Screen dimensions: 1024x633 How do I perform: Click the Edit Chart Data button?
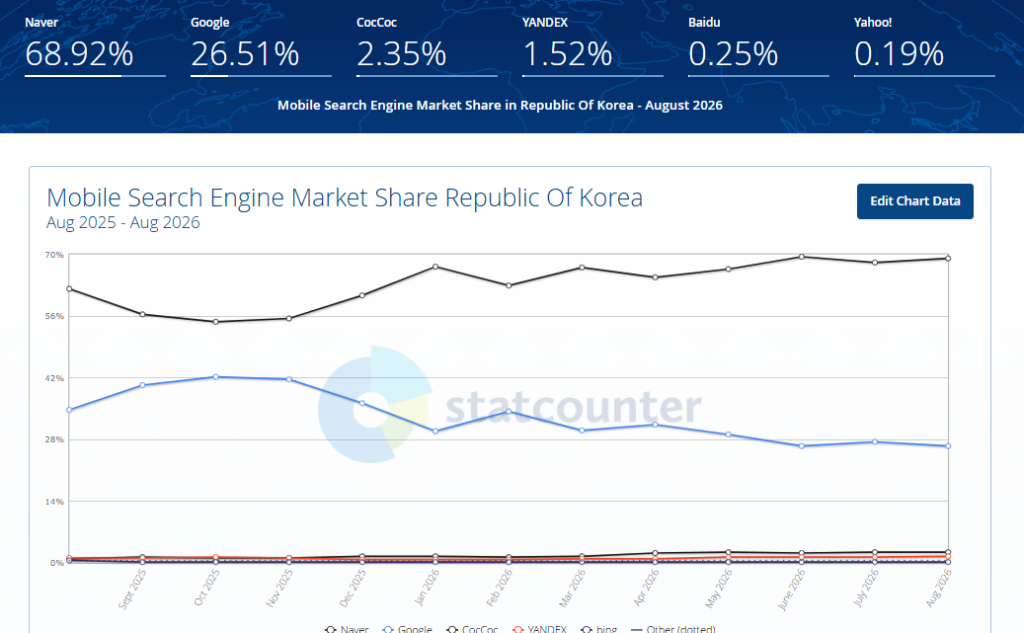pos(915,201)
